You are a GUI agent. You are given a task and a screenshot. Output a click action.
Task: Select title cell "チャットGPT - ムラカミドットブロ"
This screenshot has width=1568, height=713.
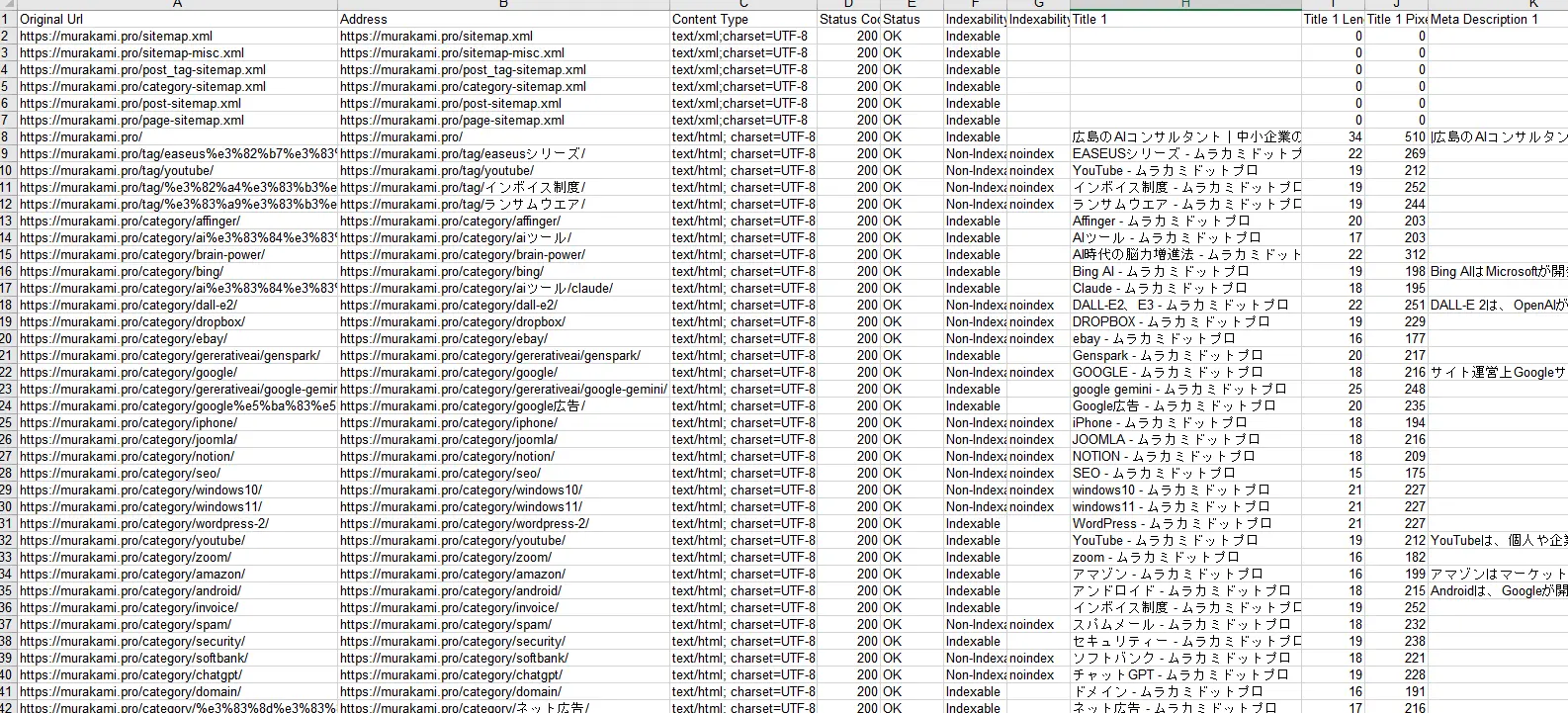[x=1185, y=674]
